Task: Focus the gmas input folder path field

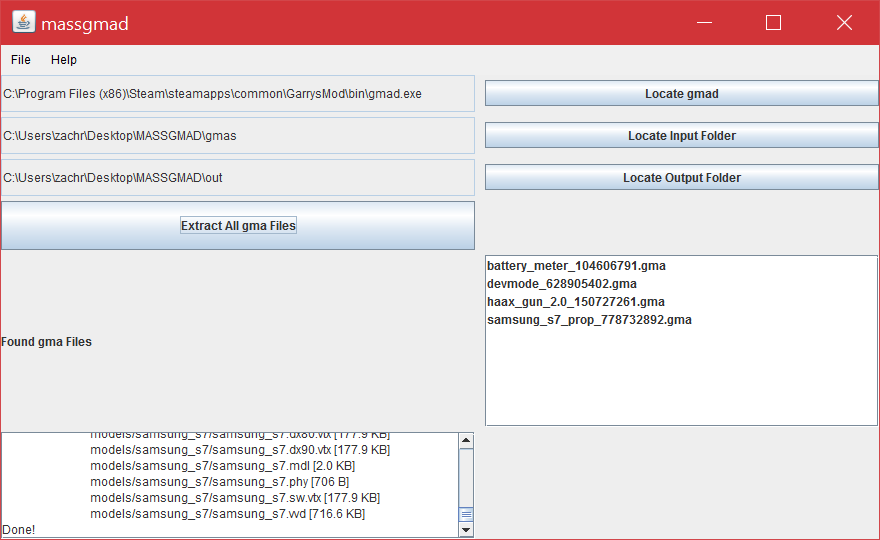Action: 238,136
